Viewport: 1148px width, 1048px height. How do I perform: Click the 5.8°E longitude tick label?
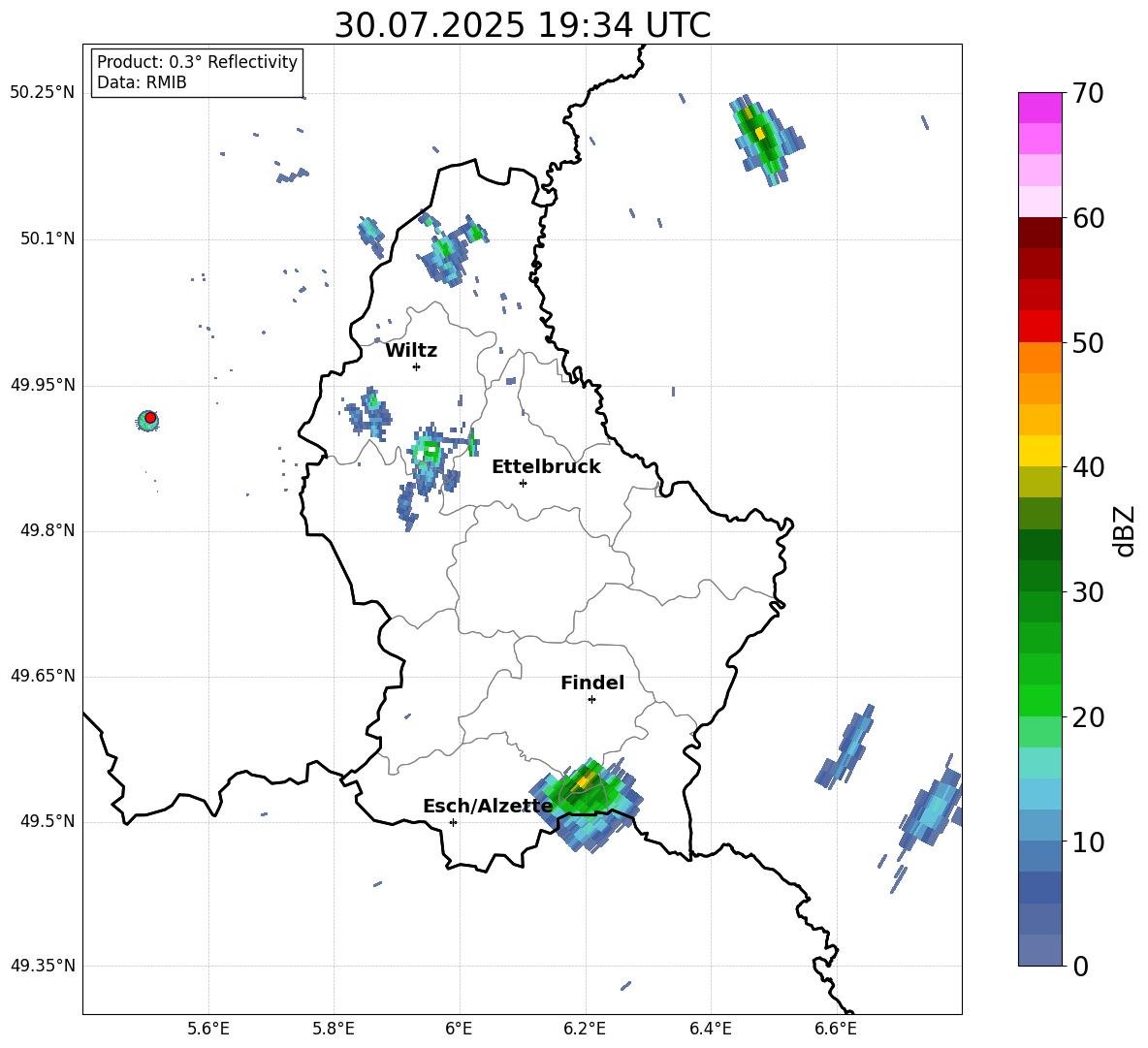point(334,1029)
